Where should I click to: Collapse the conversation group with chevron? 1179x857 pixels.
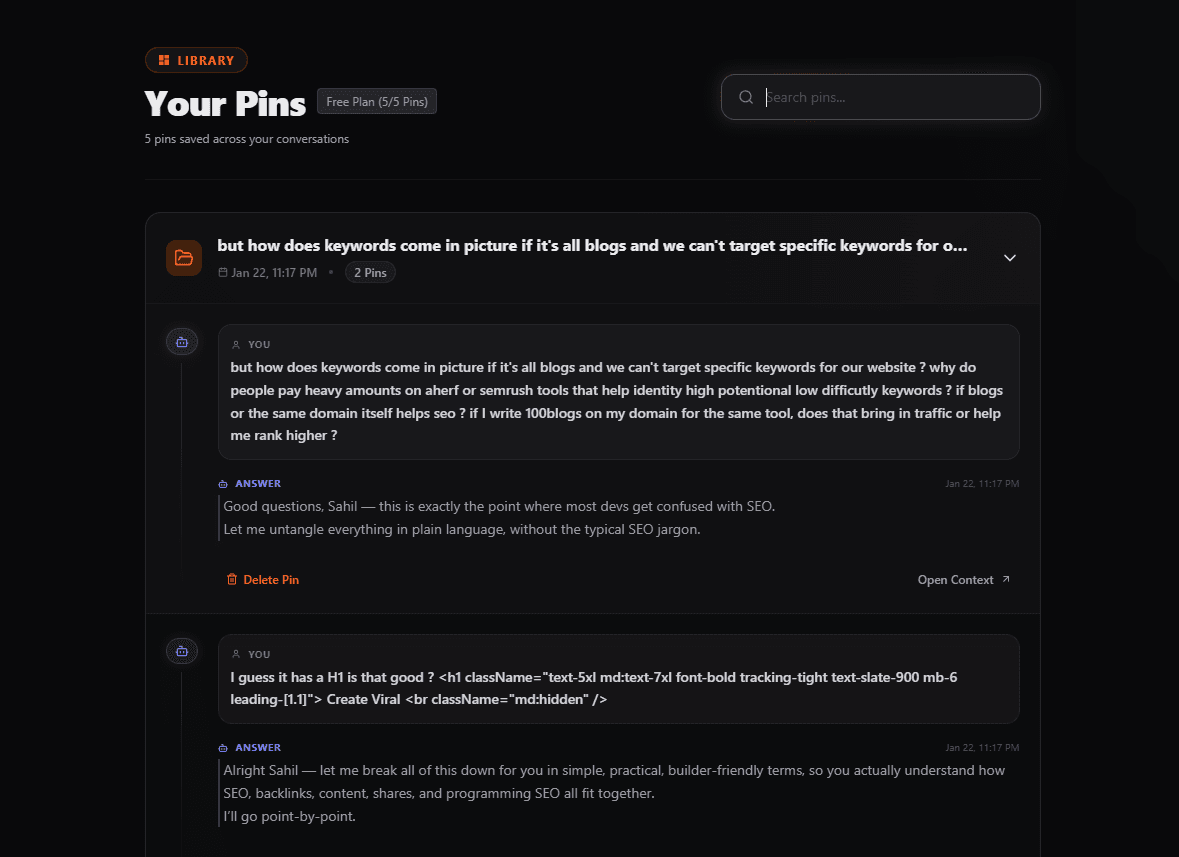coord(1010,258)
